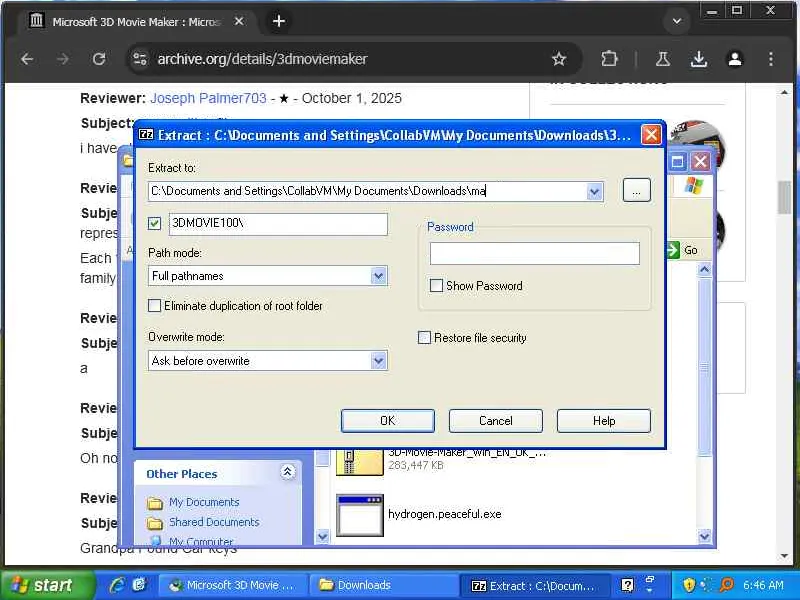Screen dimensions: 800x600
Task: Open the Path mode dropdown
Action: pos(378,276)
